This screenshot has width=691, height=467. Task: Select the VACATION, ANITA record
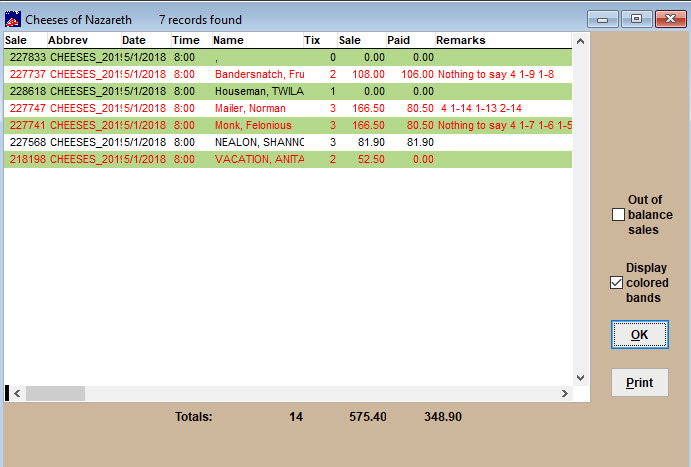click(258, 160)
